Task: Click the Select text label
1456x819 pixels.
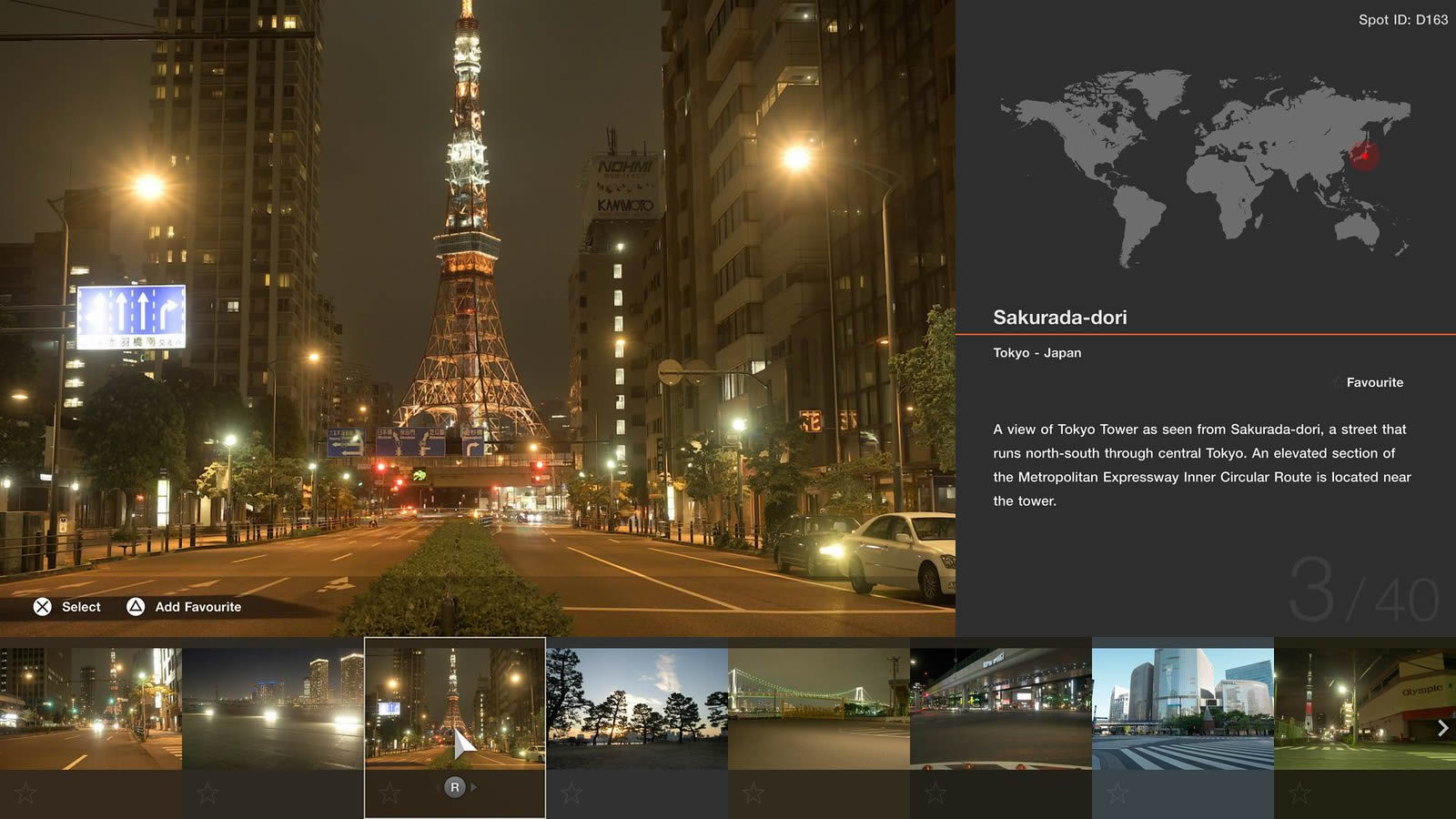Action: [x=81, y=607]
